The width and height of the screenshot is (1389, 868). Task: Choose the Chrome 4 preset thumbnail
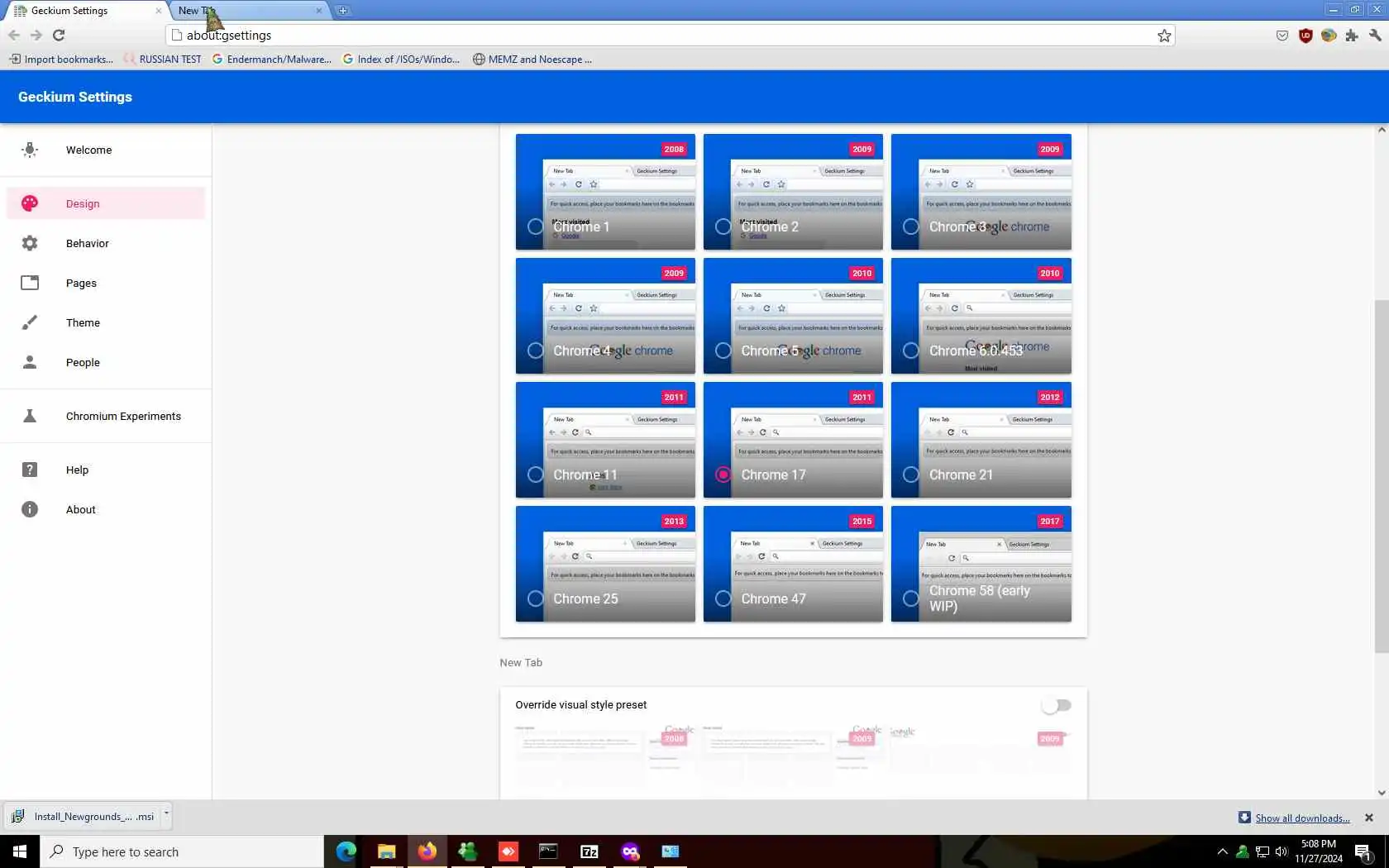[x=605, y=316]
